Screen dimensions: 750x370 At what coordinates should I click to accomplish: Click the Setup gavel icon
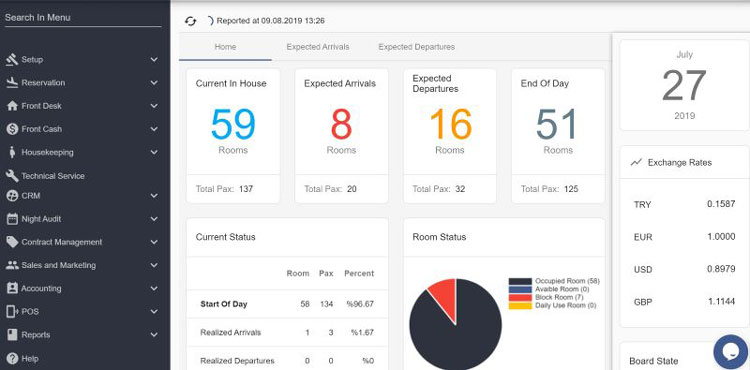12,60
